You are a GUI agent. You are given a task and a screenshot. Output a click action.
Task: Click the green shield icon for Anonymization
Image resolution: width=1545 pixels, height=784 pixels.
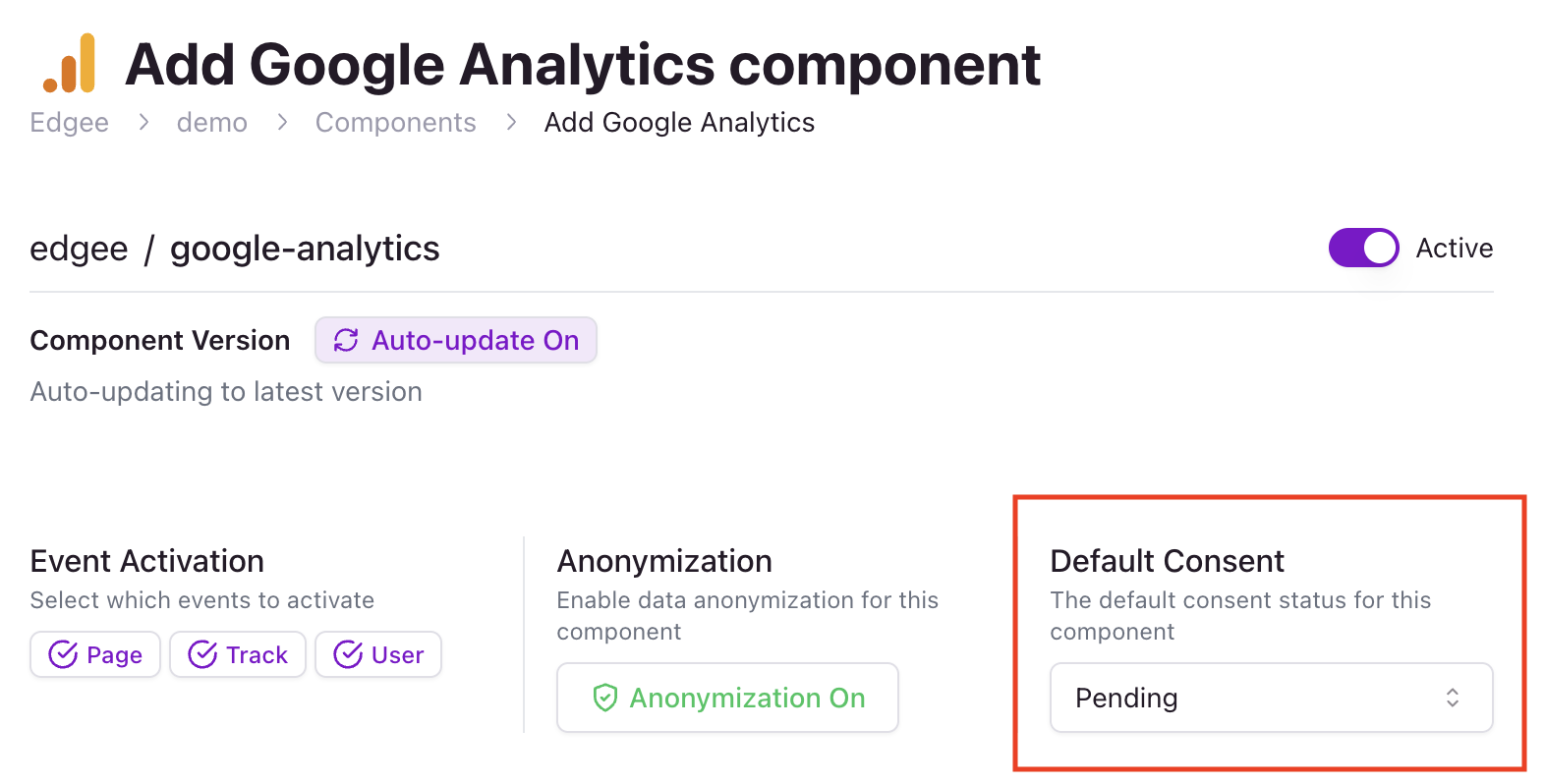(x=605, y=698)
